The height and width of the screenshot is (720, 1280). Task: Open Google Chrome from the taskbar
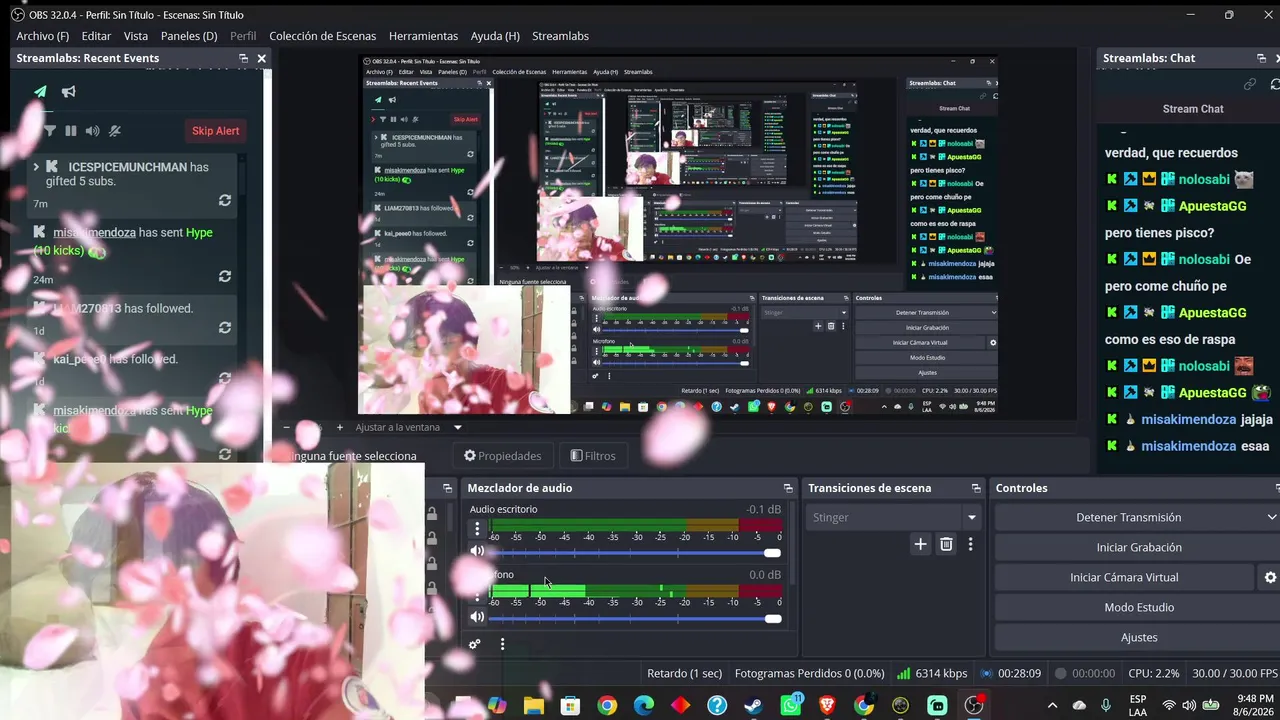(x=607, y=706)
